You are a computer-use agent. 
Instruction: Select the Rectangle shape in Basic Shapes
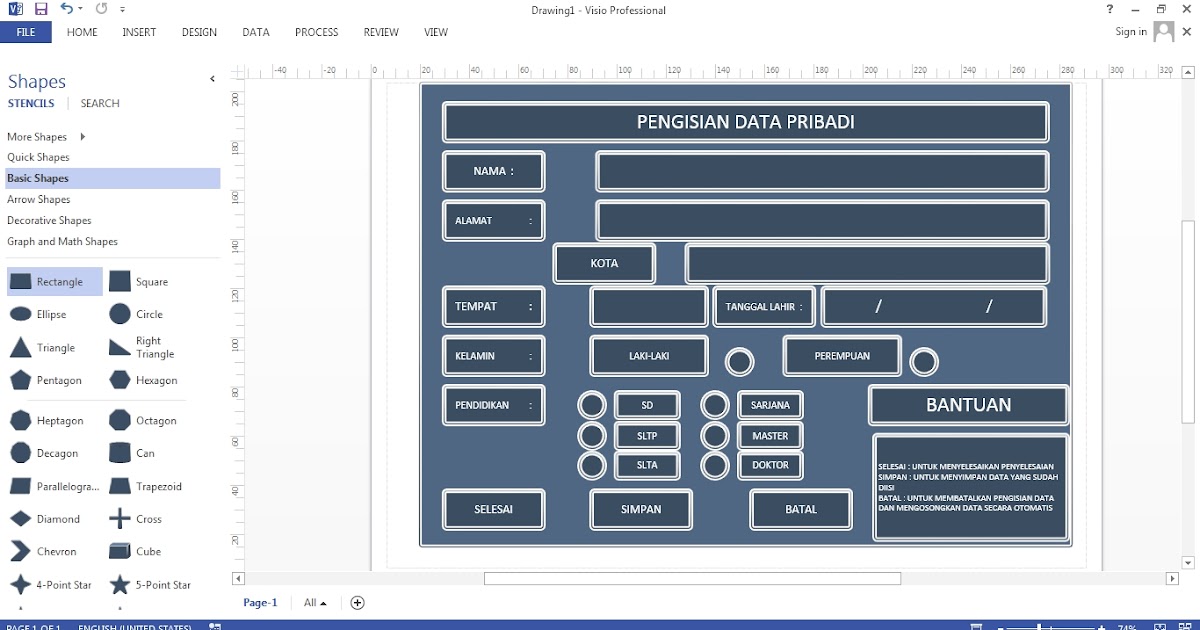pos(54,281)
